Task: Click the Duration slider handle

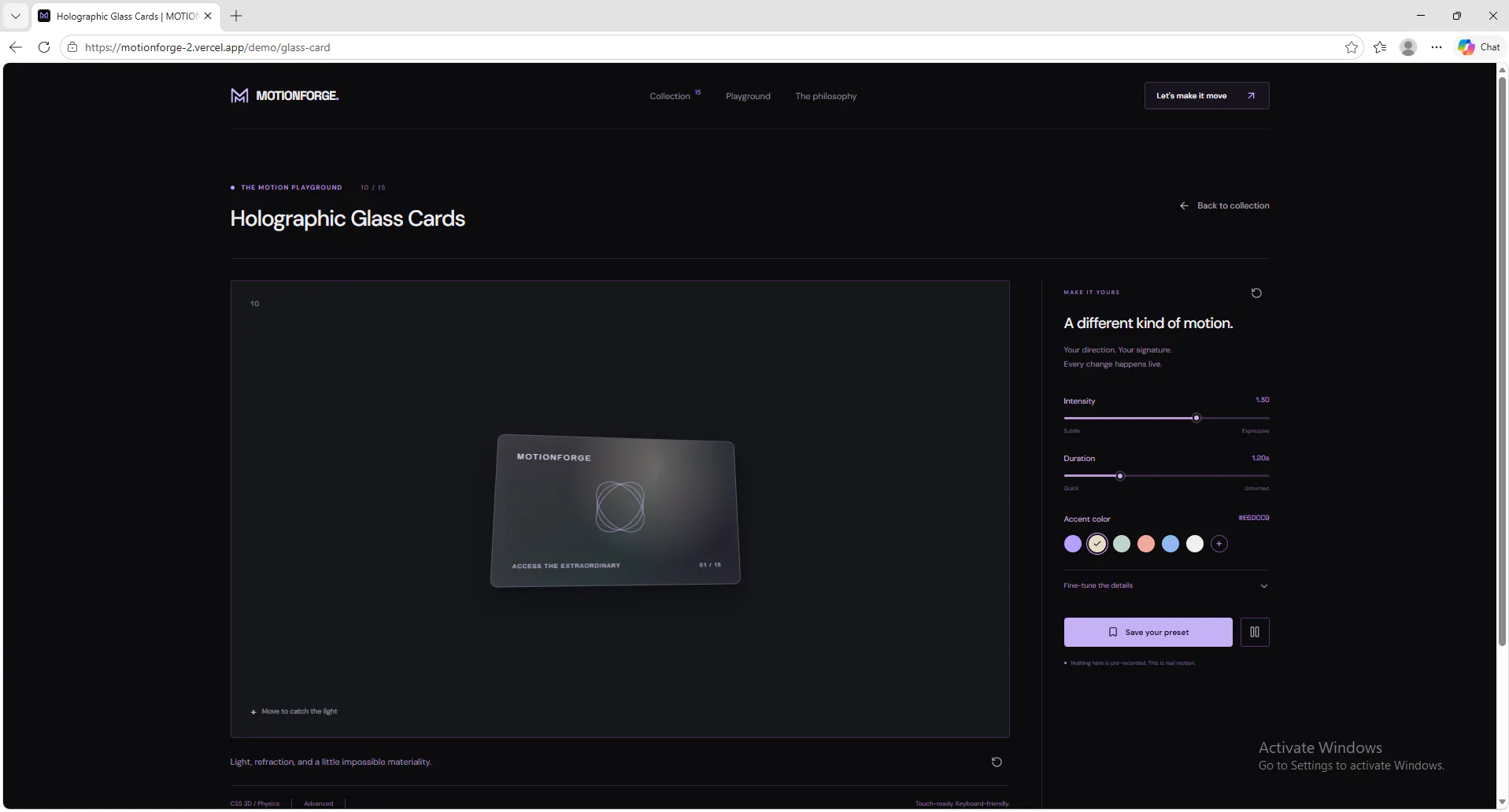Action: (x=1120, y=476)
